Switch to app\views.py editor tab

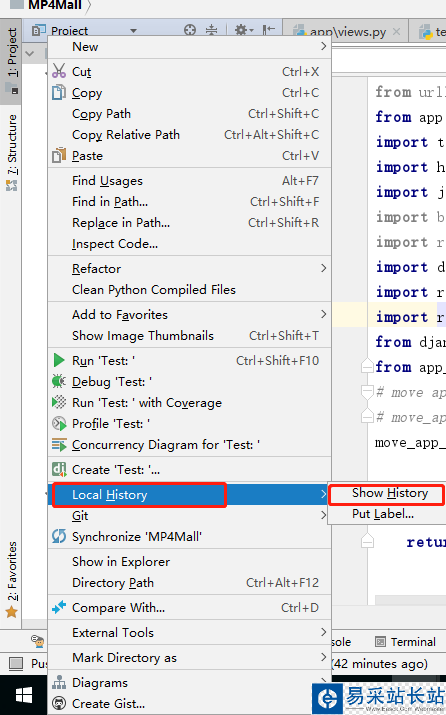pyautogui.click(x=347, y=31)
